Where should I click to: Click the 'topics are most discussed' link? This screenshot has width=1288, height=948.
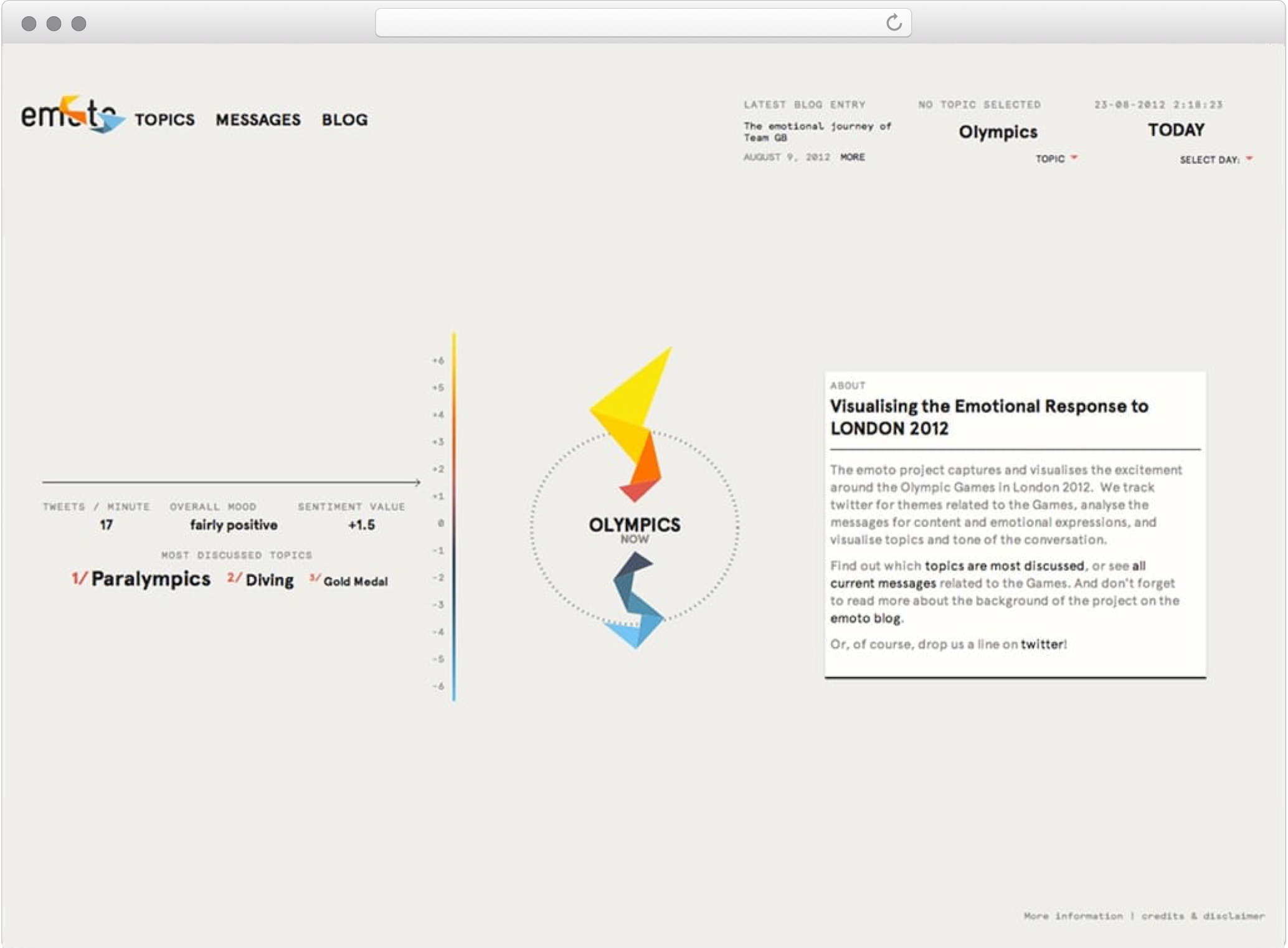[x=1004, y=566]
